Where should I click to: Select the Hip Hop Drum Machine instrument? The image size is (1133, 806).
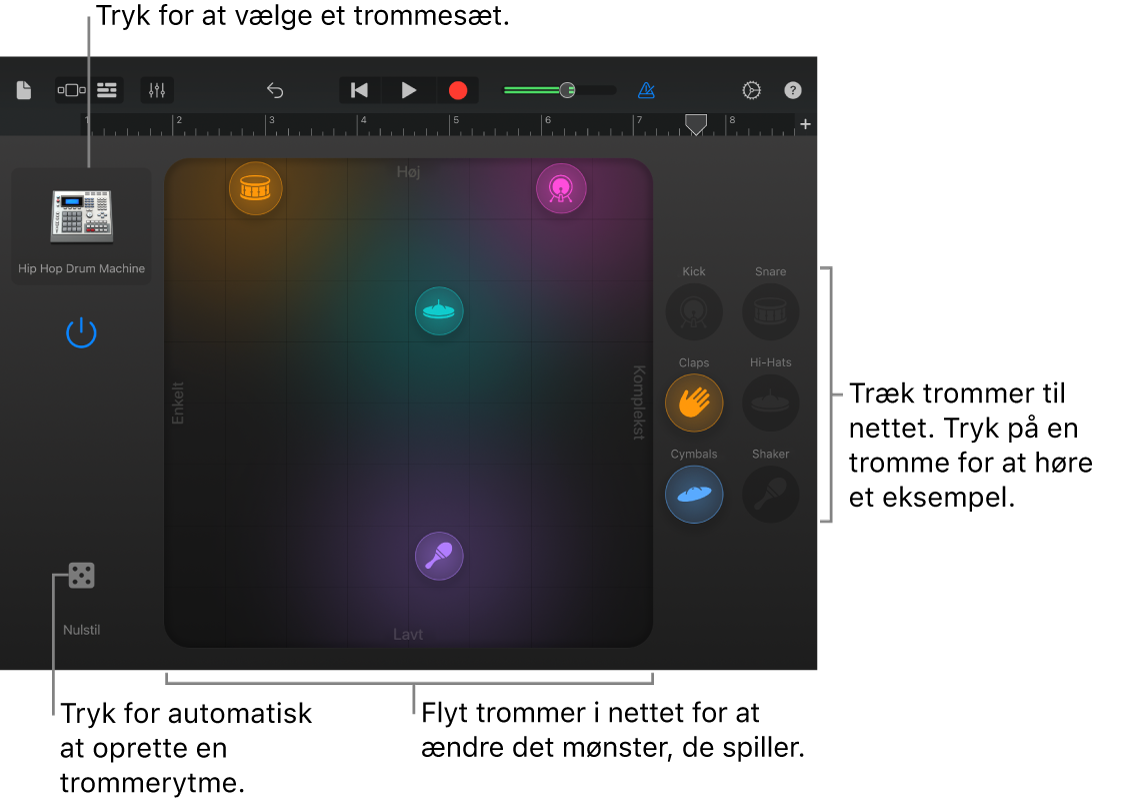(x=81, y=213)
